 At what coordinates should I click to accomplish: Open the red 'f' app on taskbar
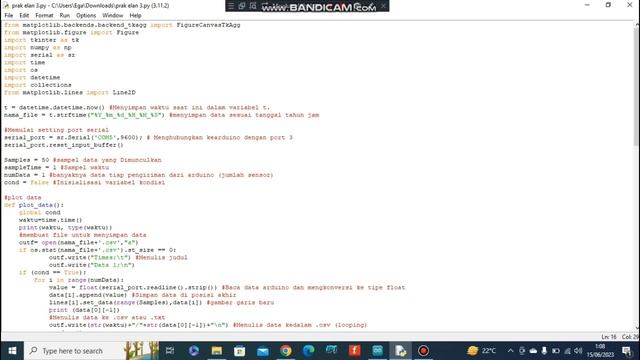point(355,351)
